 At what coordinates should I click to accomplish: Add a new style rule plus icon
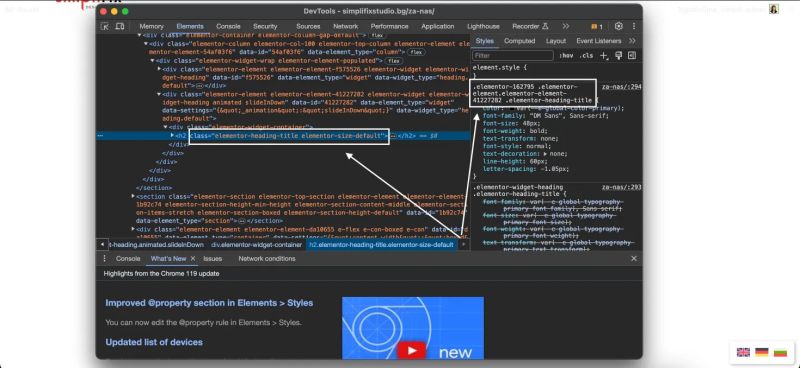[604, 56]
